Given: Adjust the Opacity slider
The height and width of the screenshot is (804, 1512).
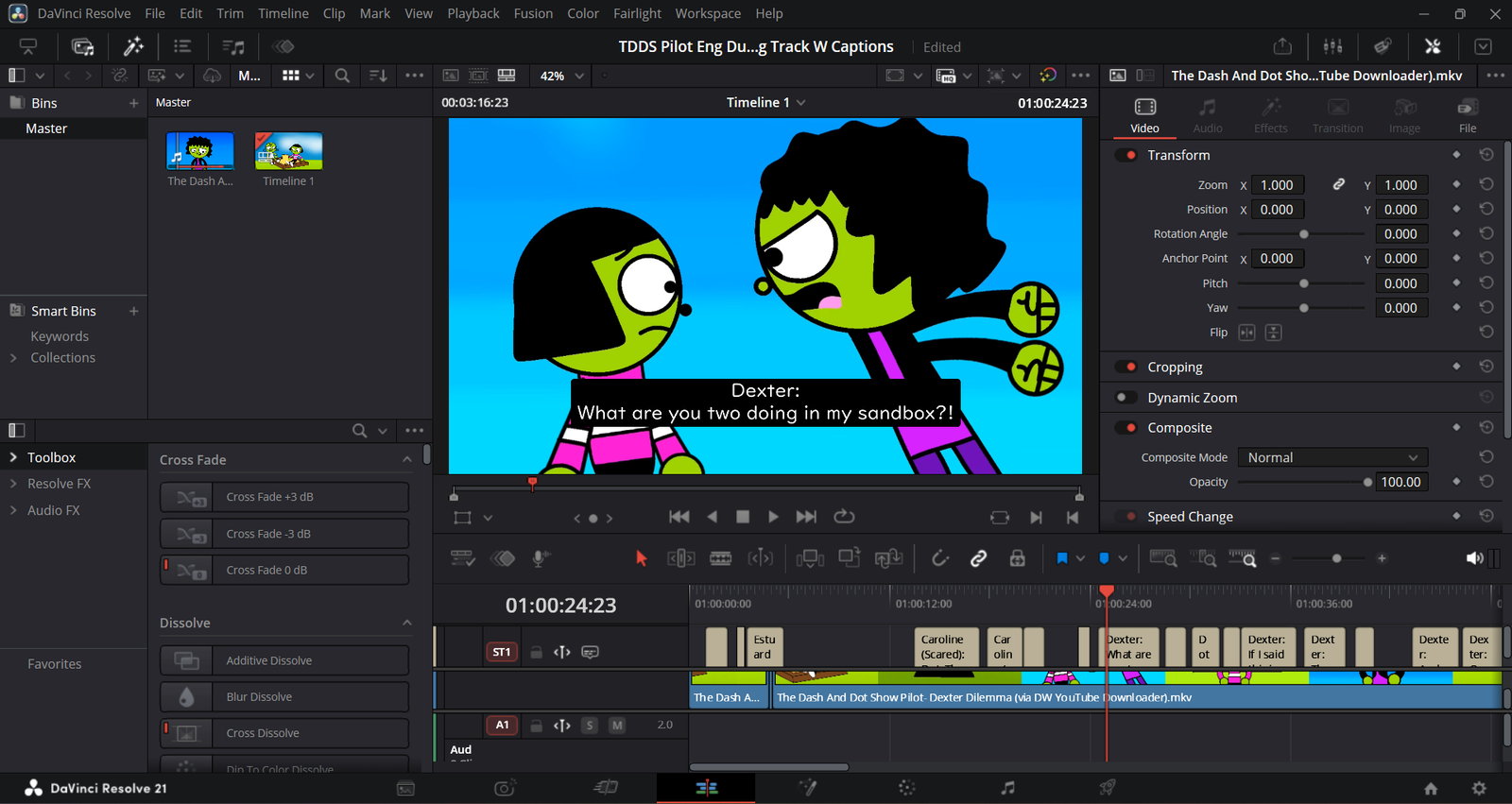Looking at the screenshot, I should [1303, 482].
